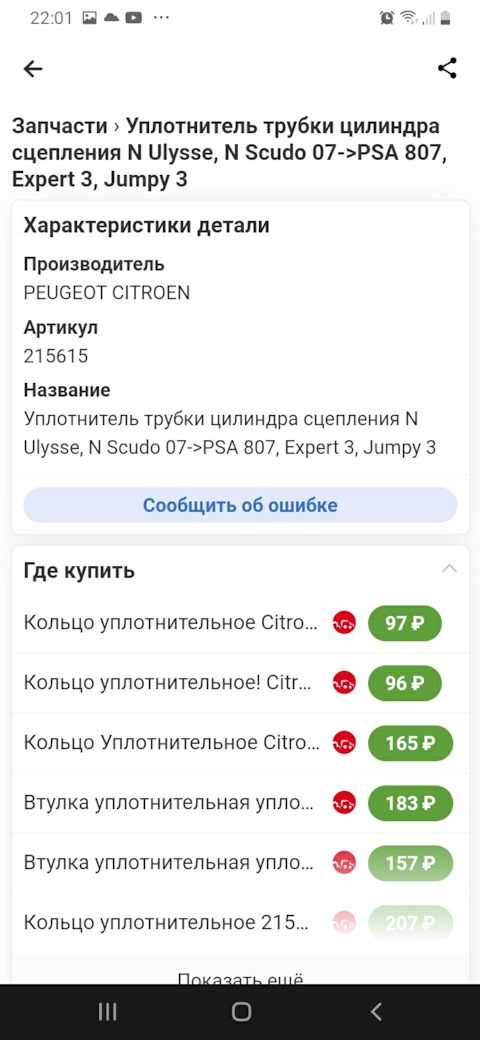This screenshot has height=1040, width=480.
Task: Tap the article number 215615
Action: point(56,356)
